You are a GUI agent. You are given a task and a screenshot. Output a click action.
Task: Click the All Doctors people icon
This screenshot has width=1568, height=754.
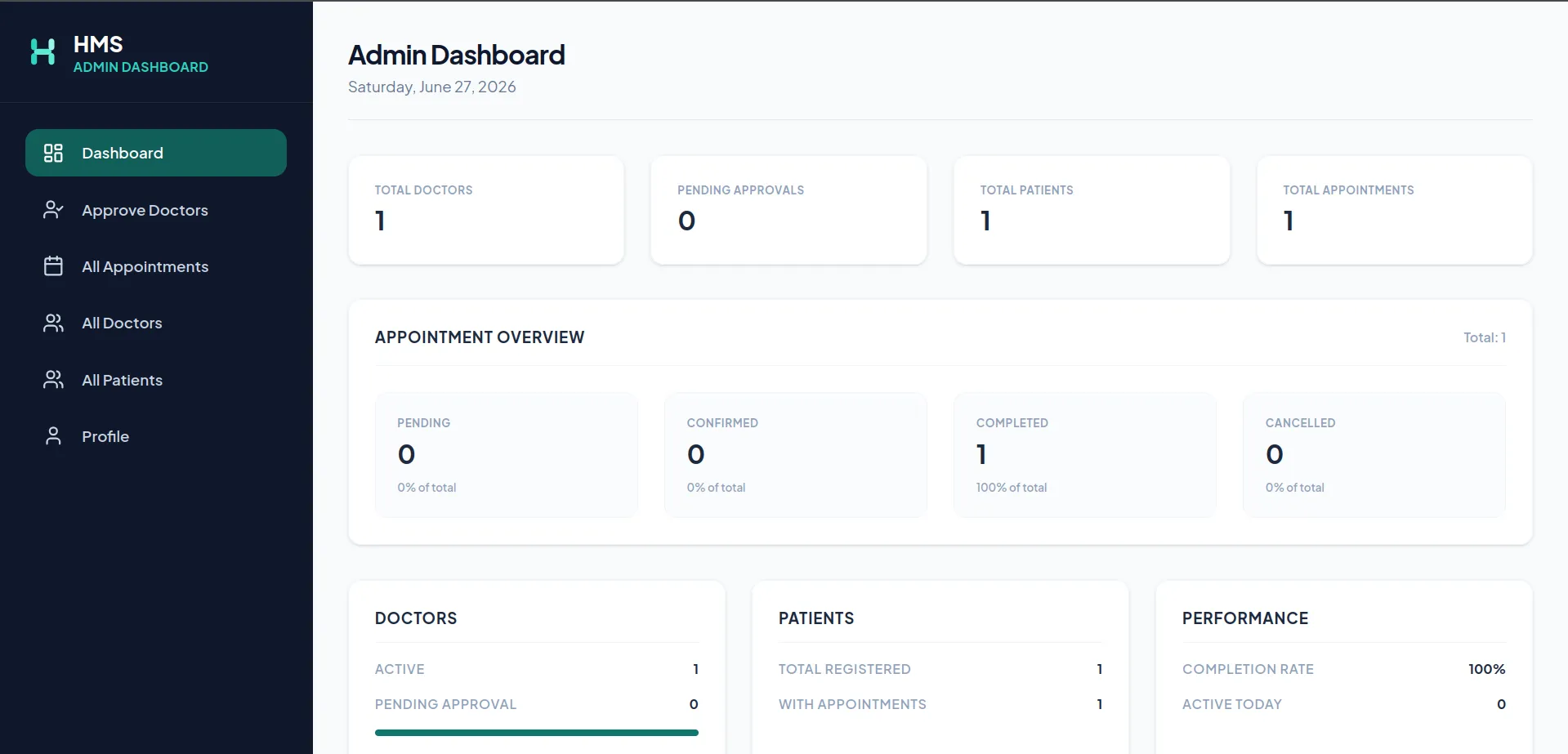[53, 323]
